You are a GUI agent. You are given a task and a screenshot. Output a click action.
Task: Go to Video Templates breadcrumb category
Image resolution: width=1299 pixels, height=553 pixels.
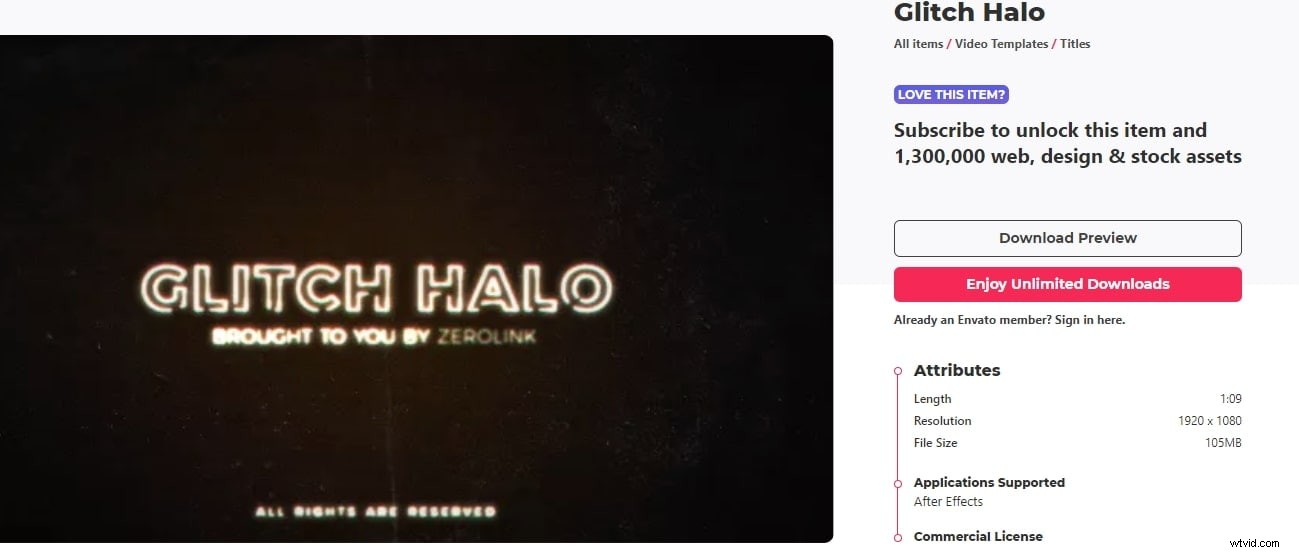[1001, 44]
